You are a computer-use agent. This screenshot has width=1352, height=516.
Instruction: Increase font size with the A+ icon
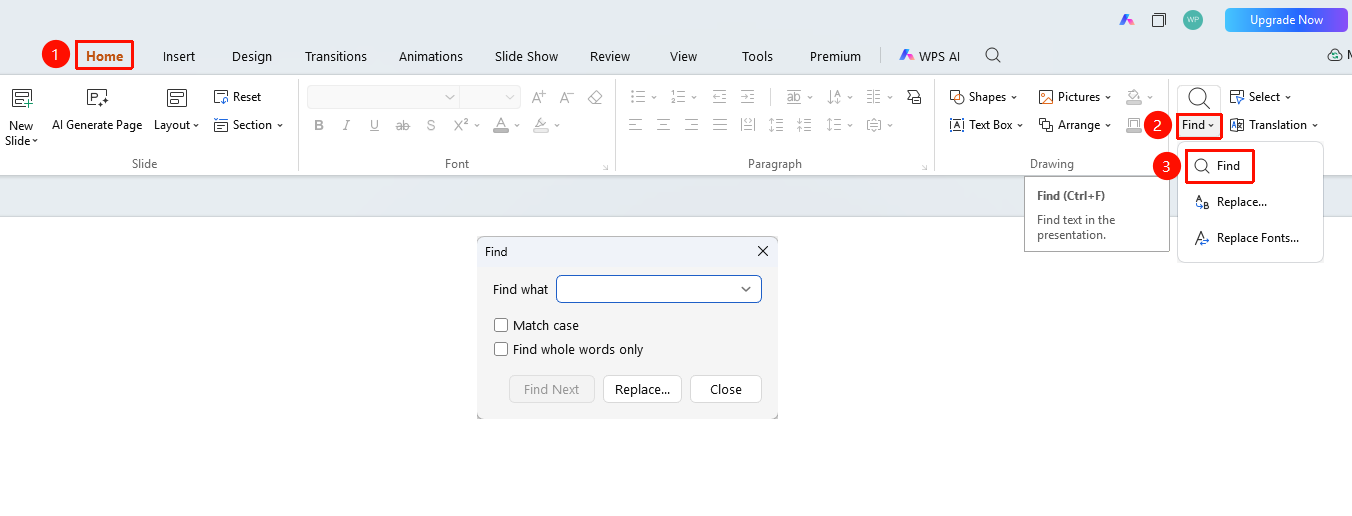(x=539, y=97)
